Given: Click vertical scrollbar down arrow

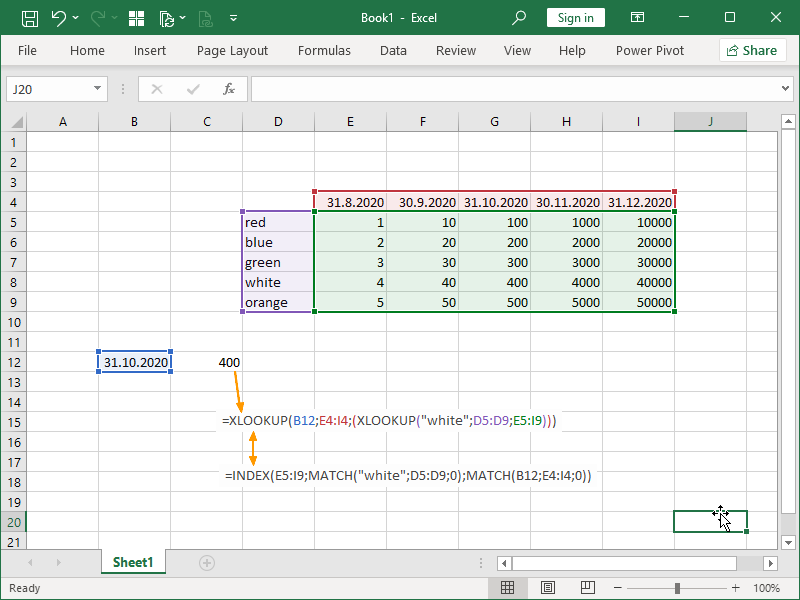Looking at the screenshot, I should 788,542.
